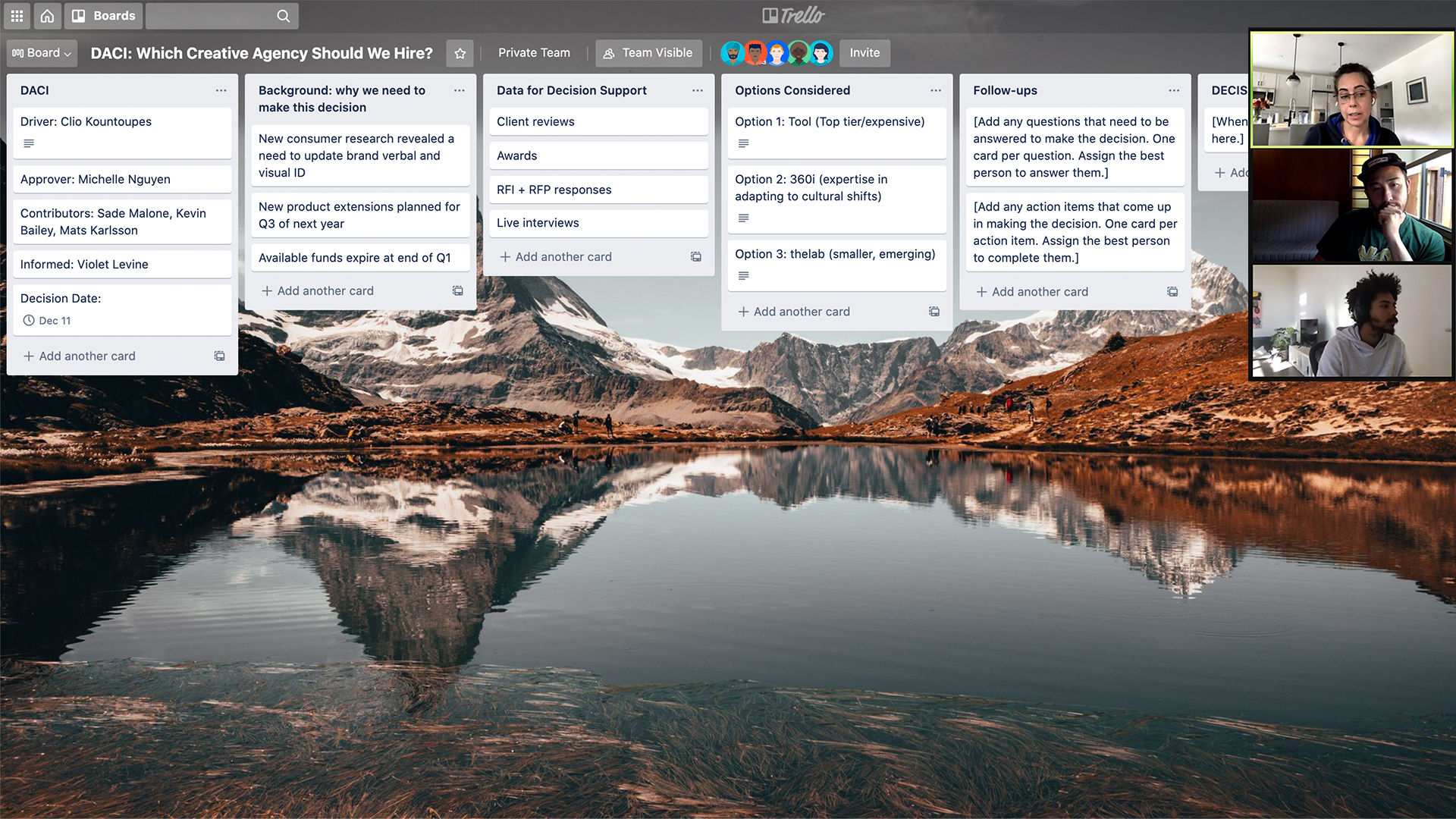The height and width of the screenshot is (819, 1456).
Task: Click the Team Visible visibility icon
Action: click(609, 52)
